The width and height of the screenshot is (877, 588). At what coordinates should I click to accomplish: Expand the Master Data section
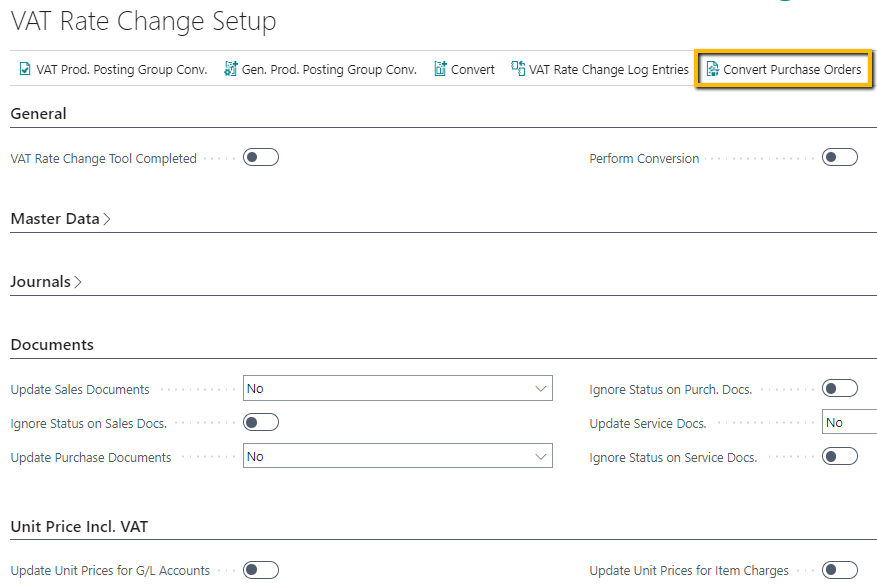60,219
